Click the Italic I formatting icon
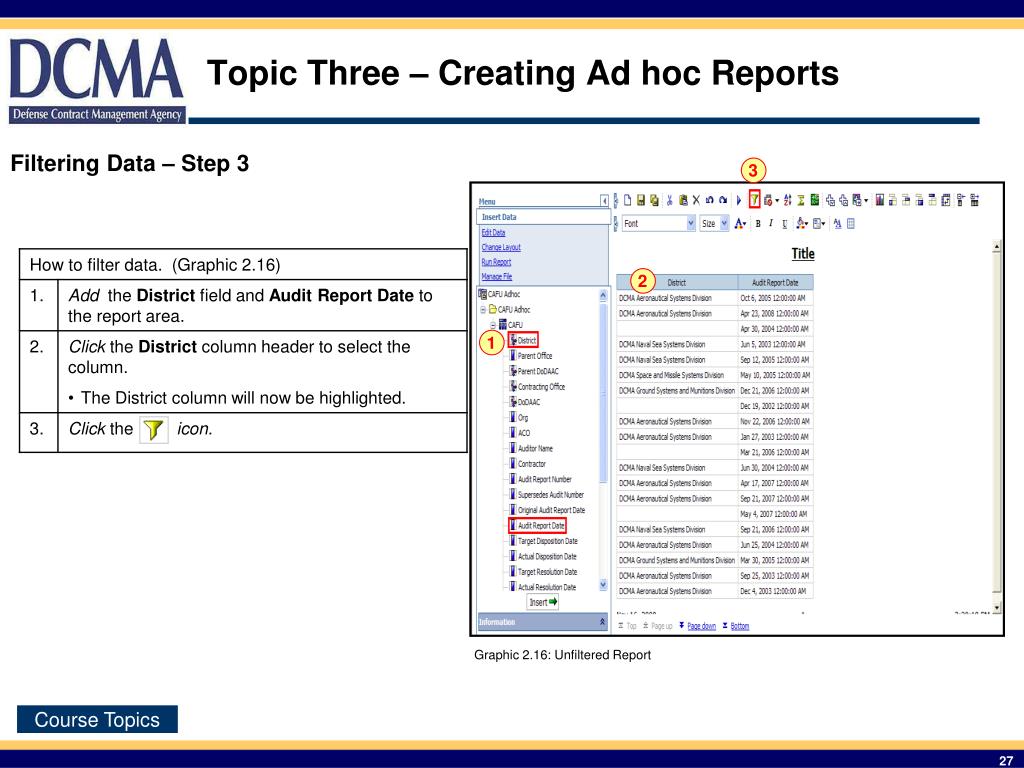This screenshot has height=768, width=1024. click(771, 223)
